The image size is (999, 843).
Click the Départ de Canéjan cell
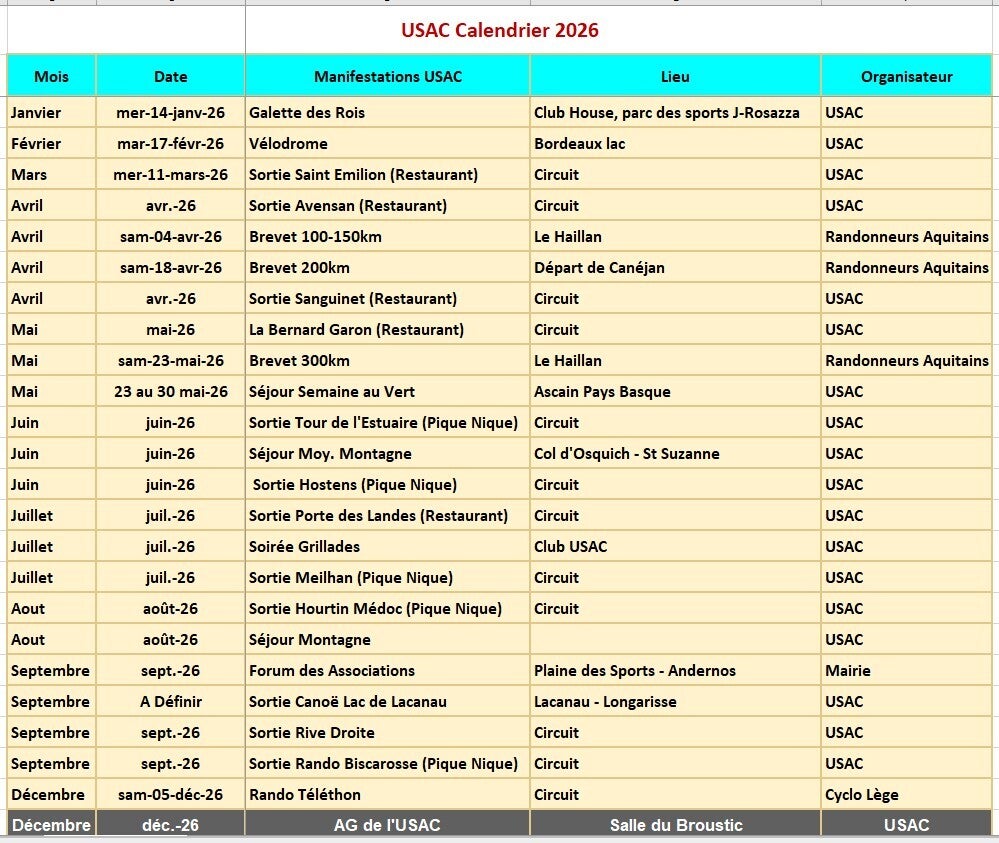(675, 268)
